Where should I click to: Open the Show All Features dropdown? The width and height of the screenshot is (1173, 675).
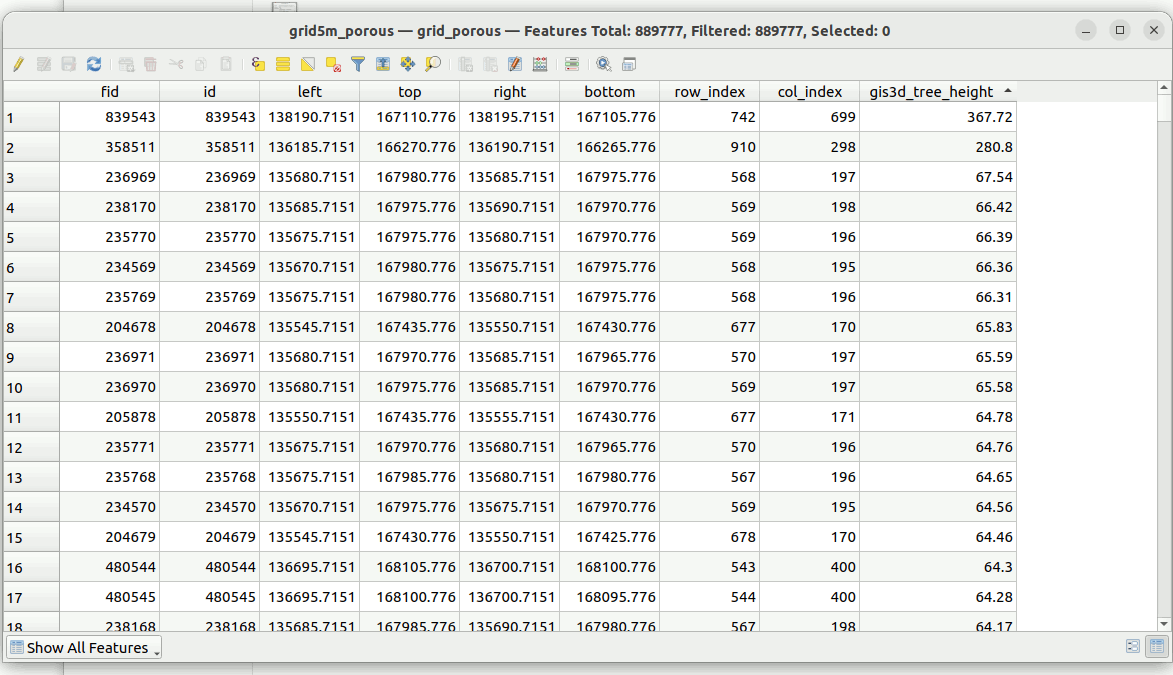(84, 647)
